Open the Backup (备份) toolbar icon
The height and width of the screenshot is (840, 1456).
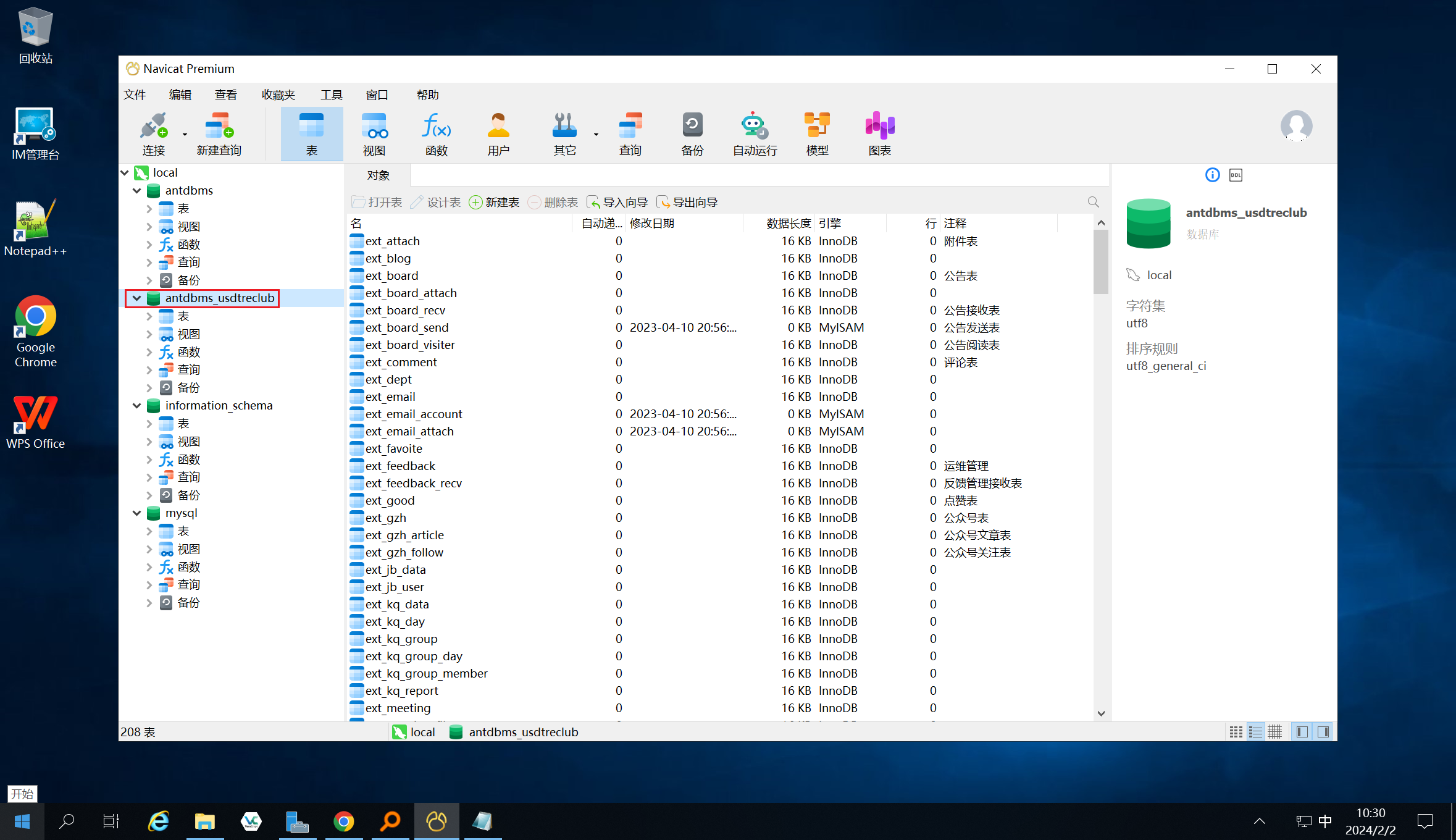click(692, 134)
